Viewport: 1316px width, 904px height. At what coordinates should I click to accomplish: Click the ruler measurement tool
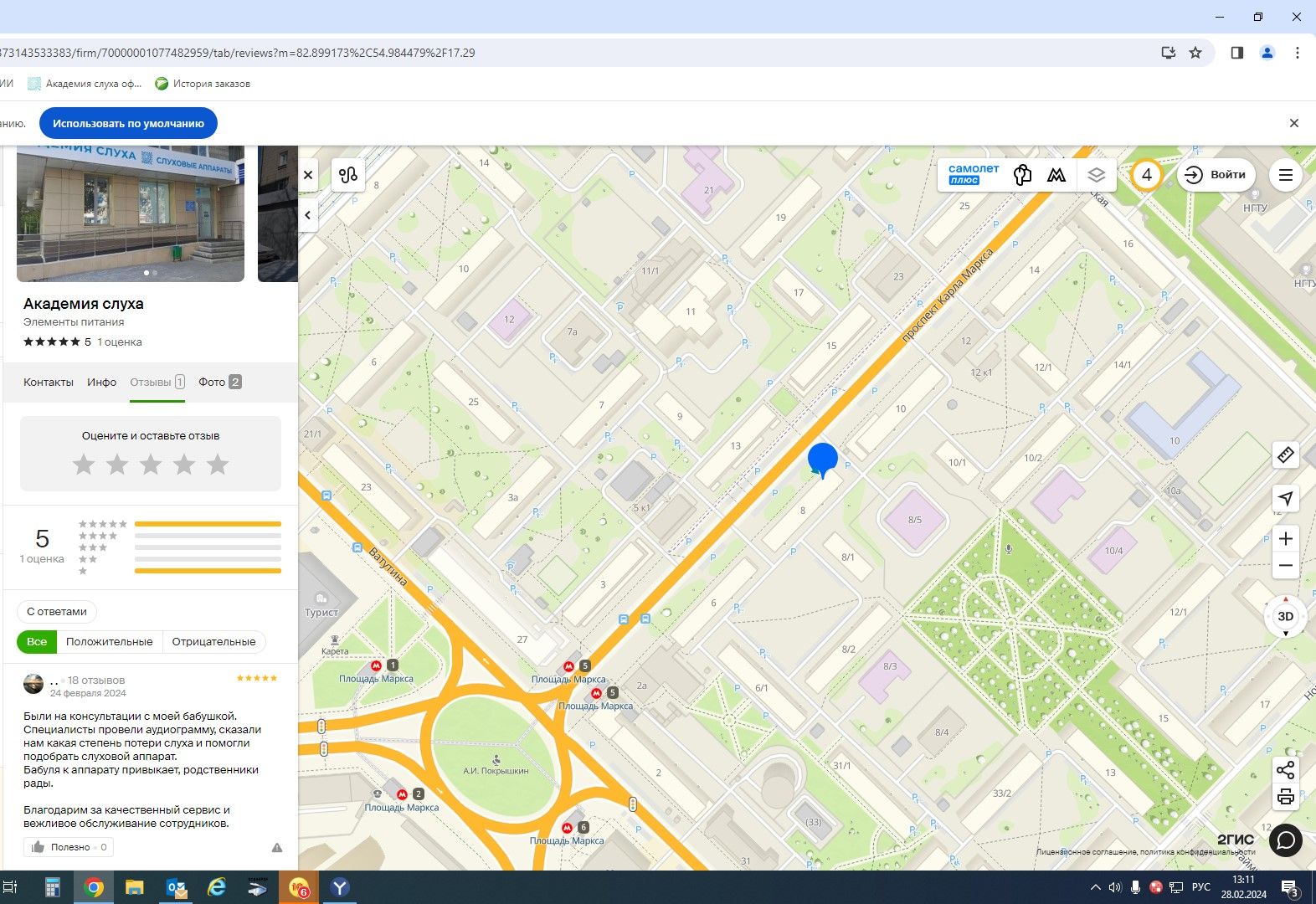point(1285,455)
